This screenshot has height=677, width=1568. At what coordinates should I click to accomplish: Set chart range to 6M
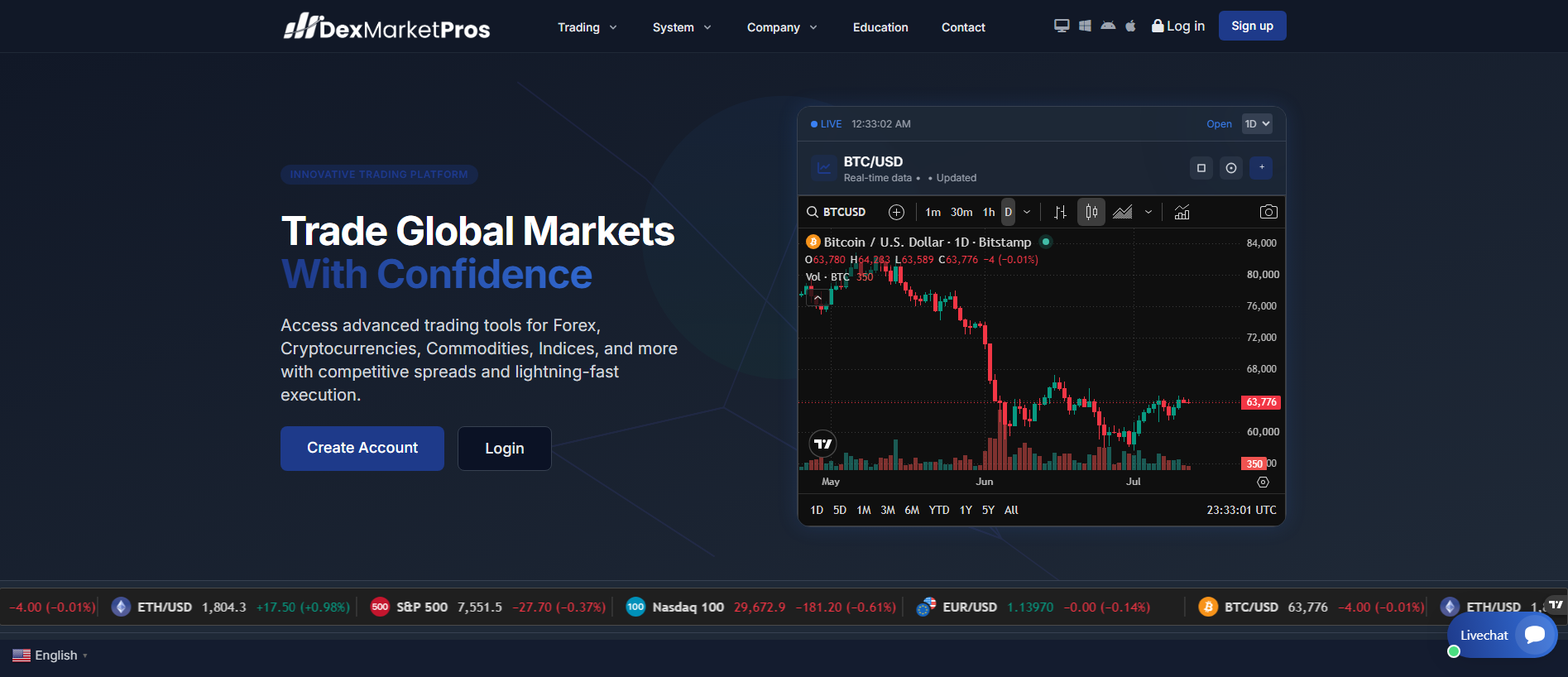(912, 510)
